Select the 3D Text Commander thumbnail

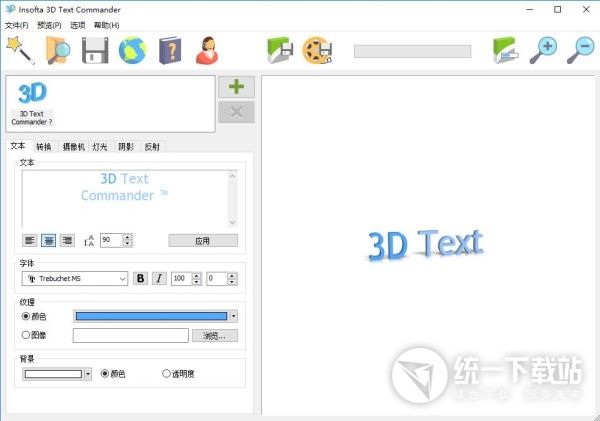pos(32,103)
